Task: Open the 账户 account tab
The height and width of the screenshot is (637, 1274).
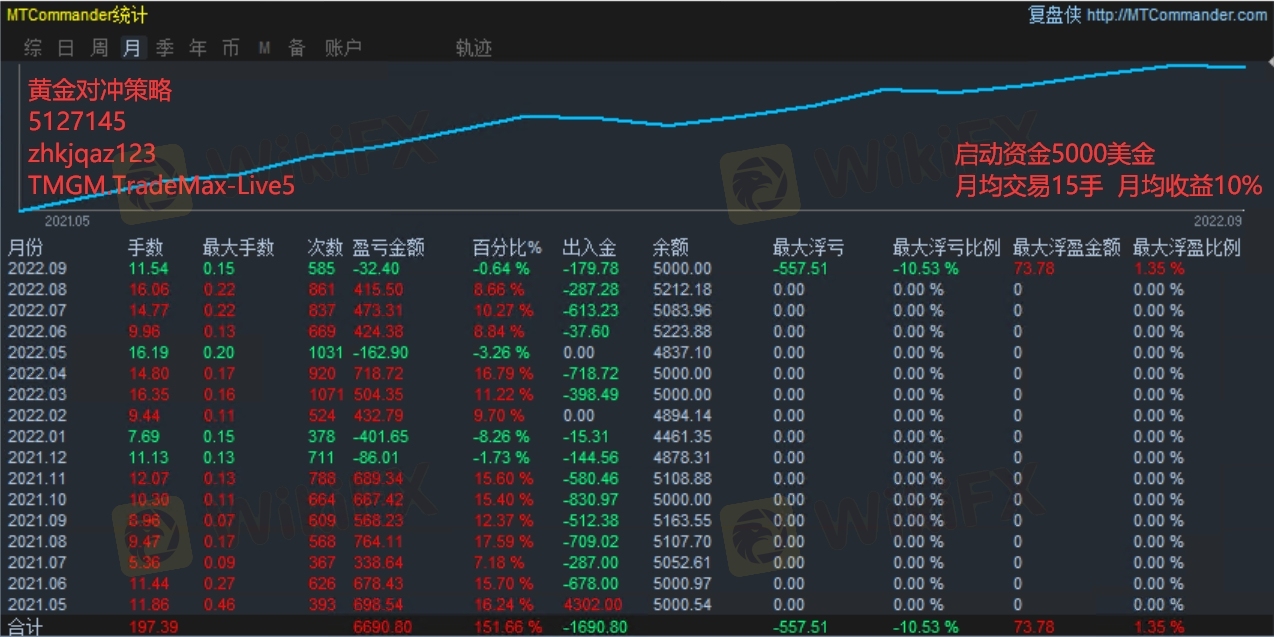Action: click(343, 48)
